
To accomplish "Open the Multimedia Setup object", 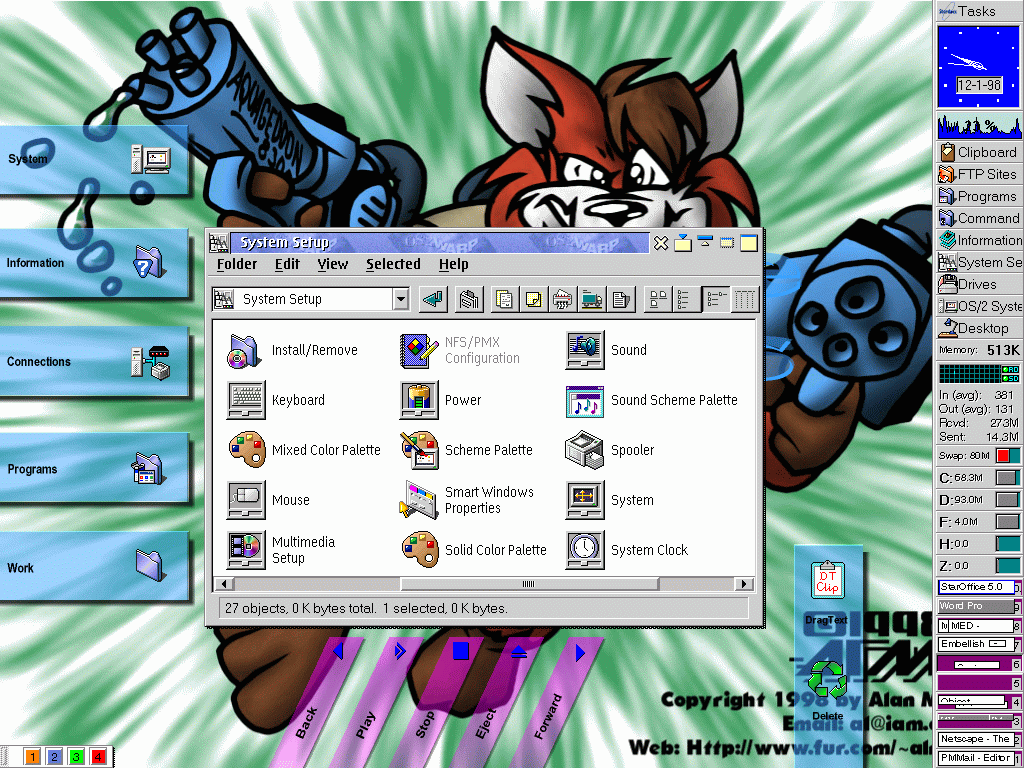I will coord(246,550).
